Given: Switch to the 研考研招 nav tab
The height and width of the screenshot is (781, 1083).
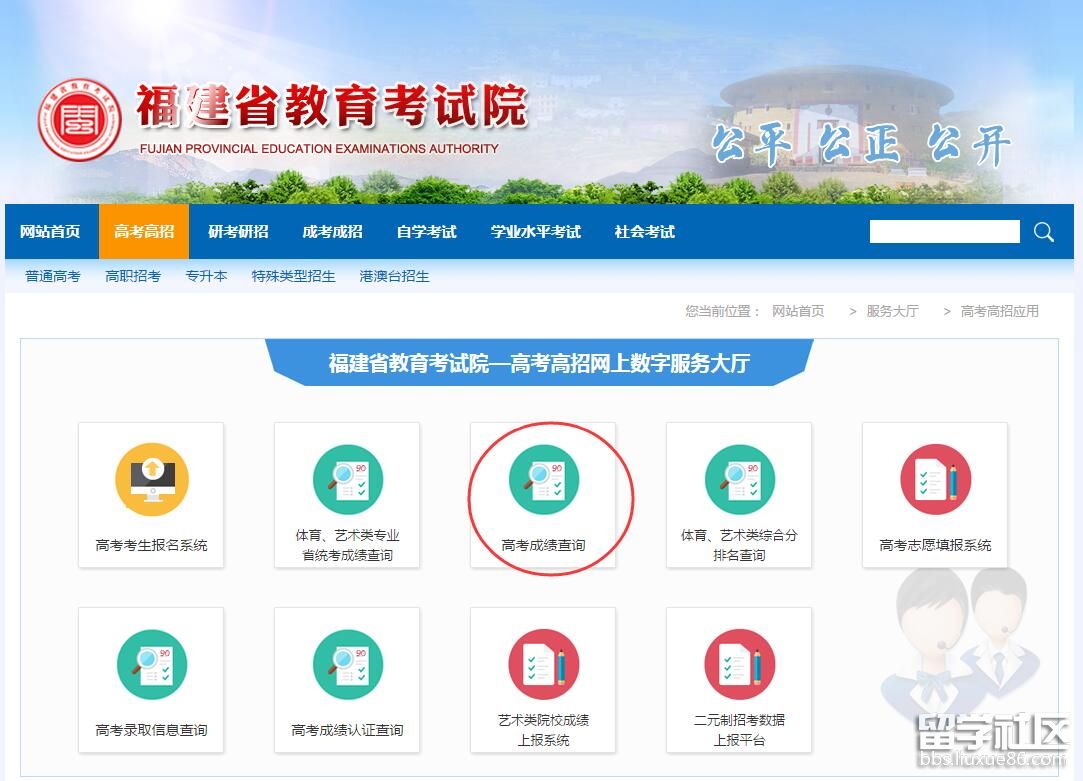Looking at the screenshot, I should 238,232.
